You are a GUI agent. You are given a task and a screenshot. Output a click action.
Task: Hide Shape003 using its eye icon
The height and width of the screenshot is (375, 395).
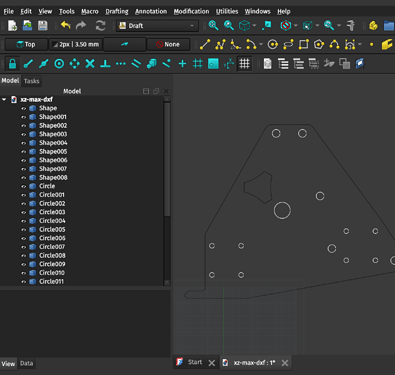click(23, 134)
